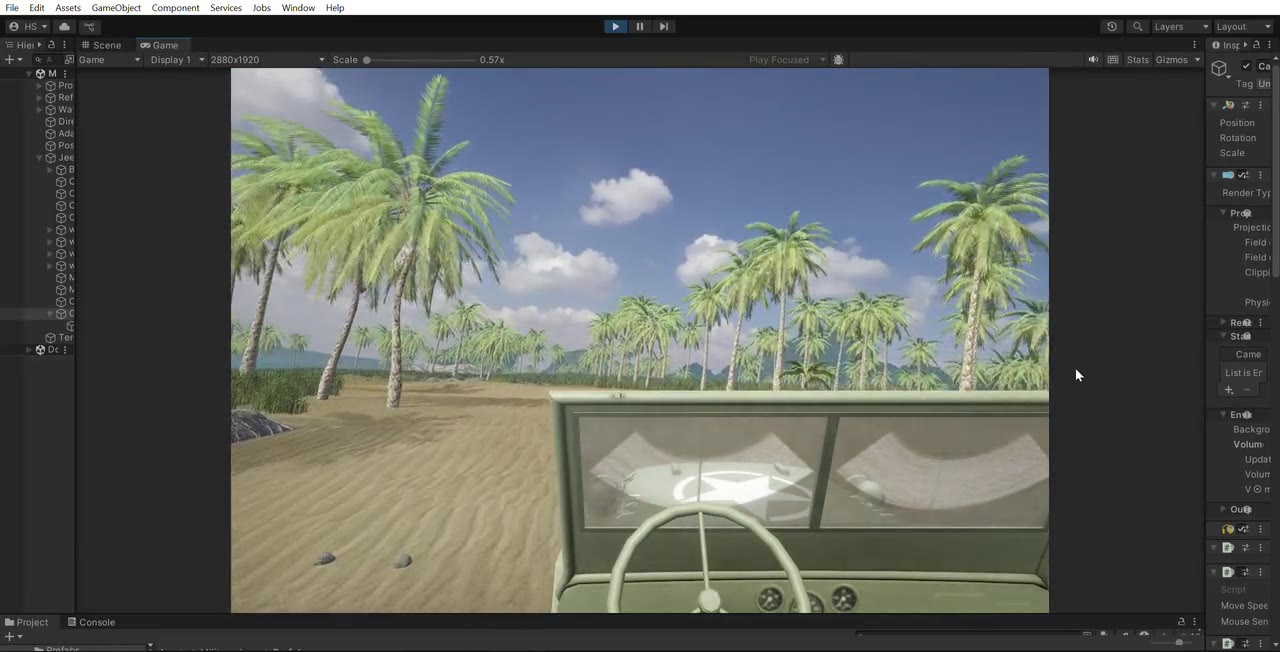Viewport: 1280px width, 652px height.
Task: Open Undo History icon
Action: click(1112, 27)
